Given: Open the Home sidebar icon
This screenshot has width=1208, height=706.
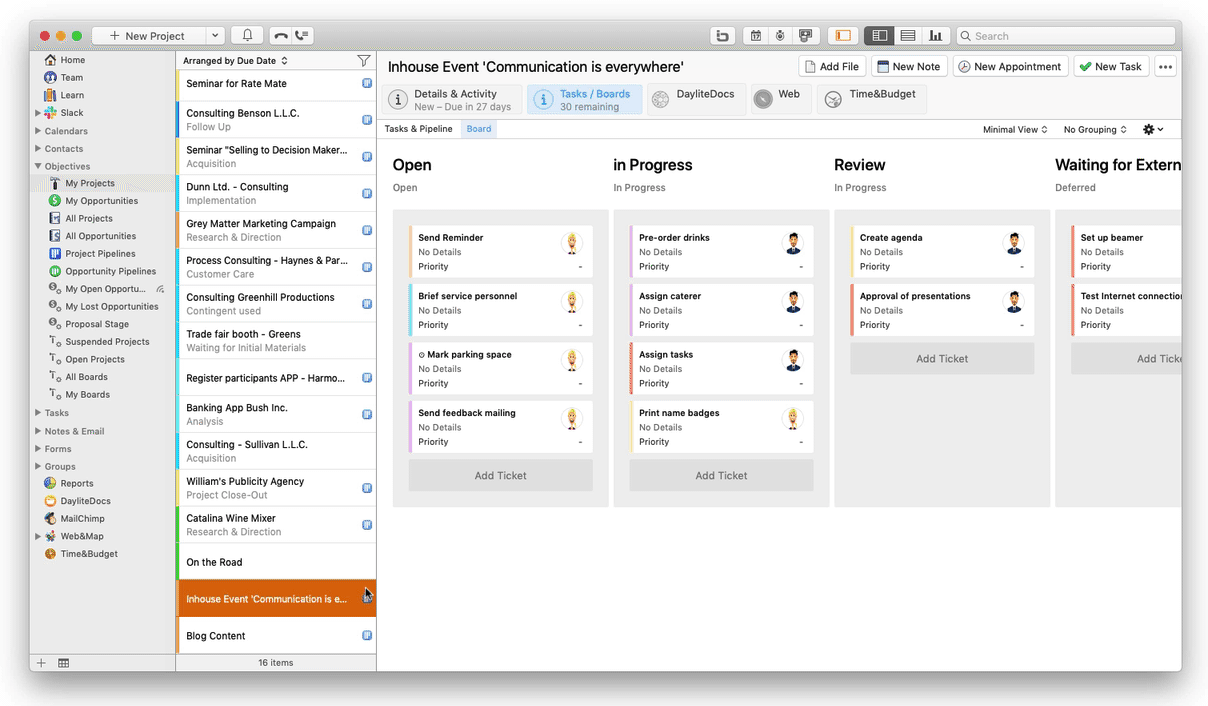Looking at the screenshot, I should [x=50, y=60].
